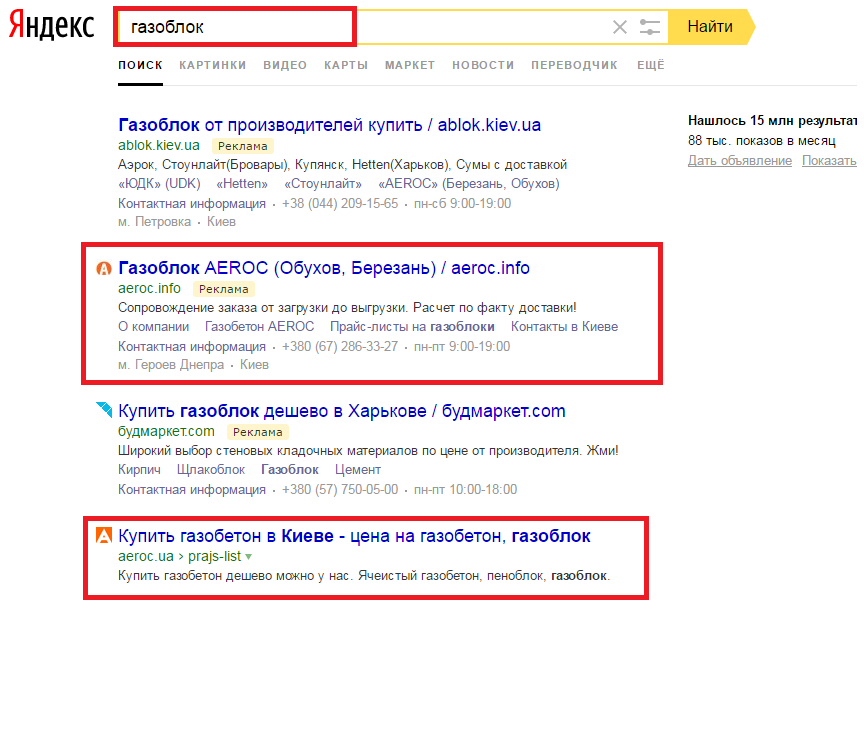This screenshot has width=864, height=741.
Task: Open the Ещё more services menu
Action: coord(651,65)
